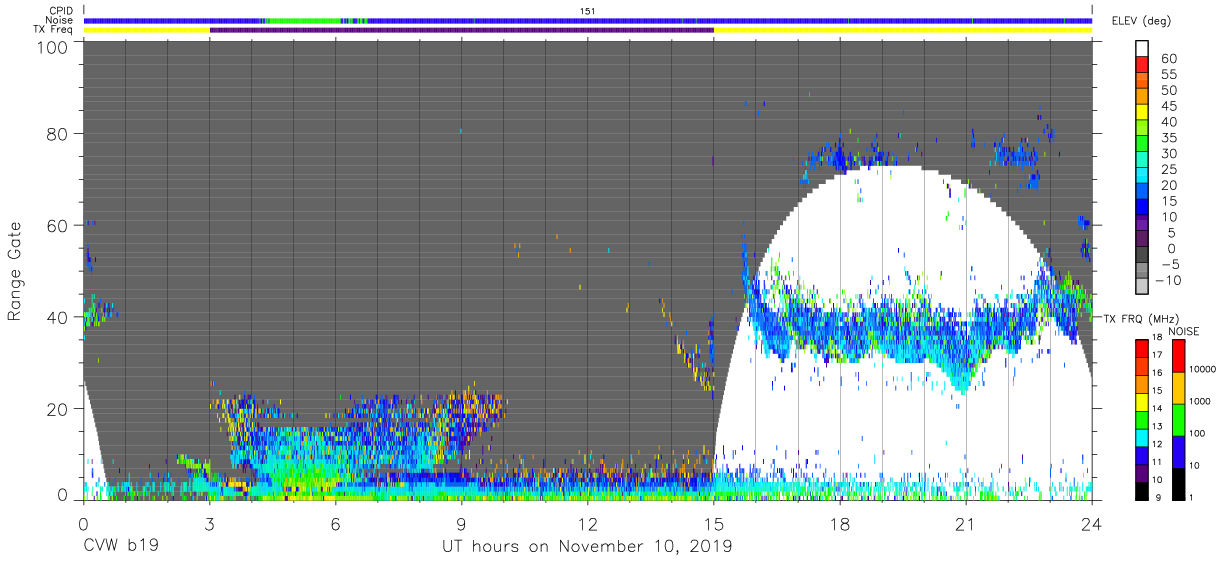Click UT hours axis tick 3

(209, 522)
